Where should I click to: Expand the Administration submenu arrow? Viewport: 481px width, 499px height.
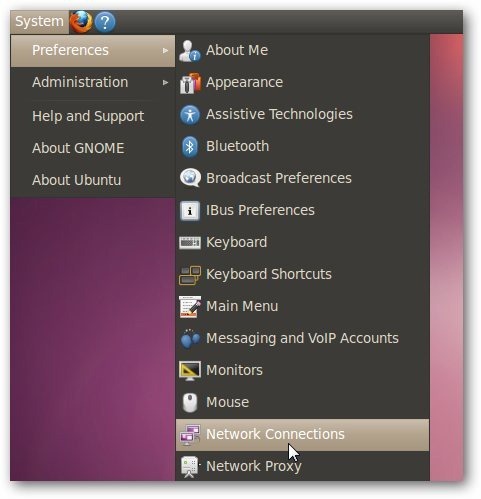165,83
